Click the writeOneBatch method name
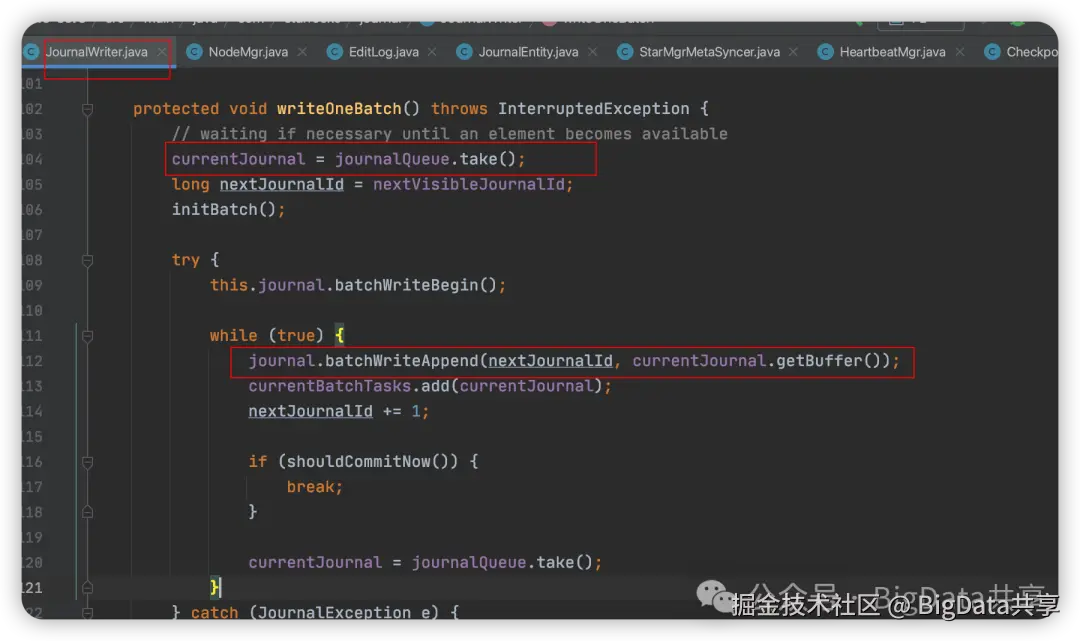 coord(339,109)
